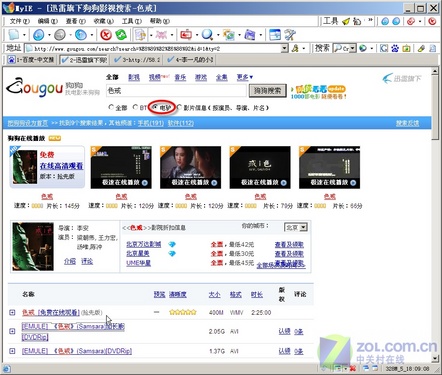Select the 影片信息 radio button
The height and width of the screenshot is (375, 442).
point(179,107)
